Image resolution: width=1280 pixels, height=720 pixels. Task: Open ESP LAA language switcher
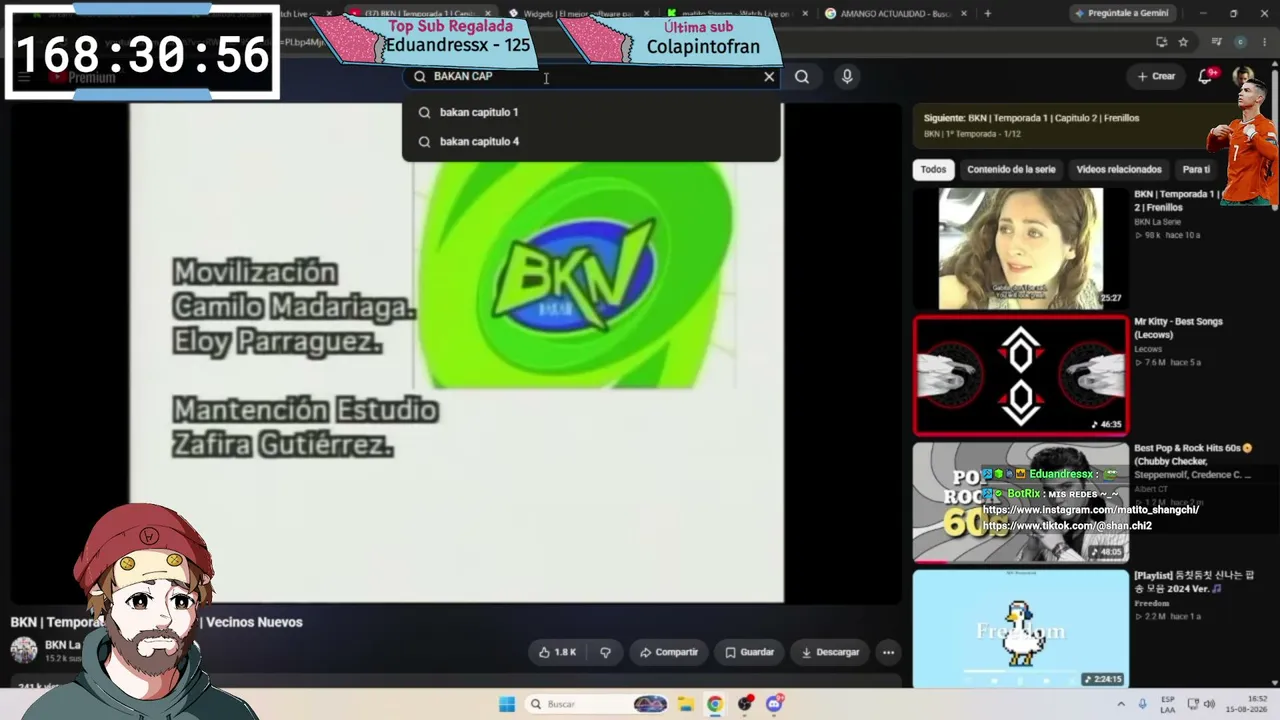(1168, 704)
